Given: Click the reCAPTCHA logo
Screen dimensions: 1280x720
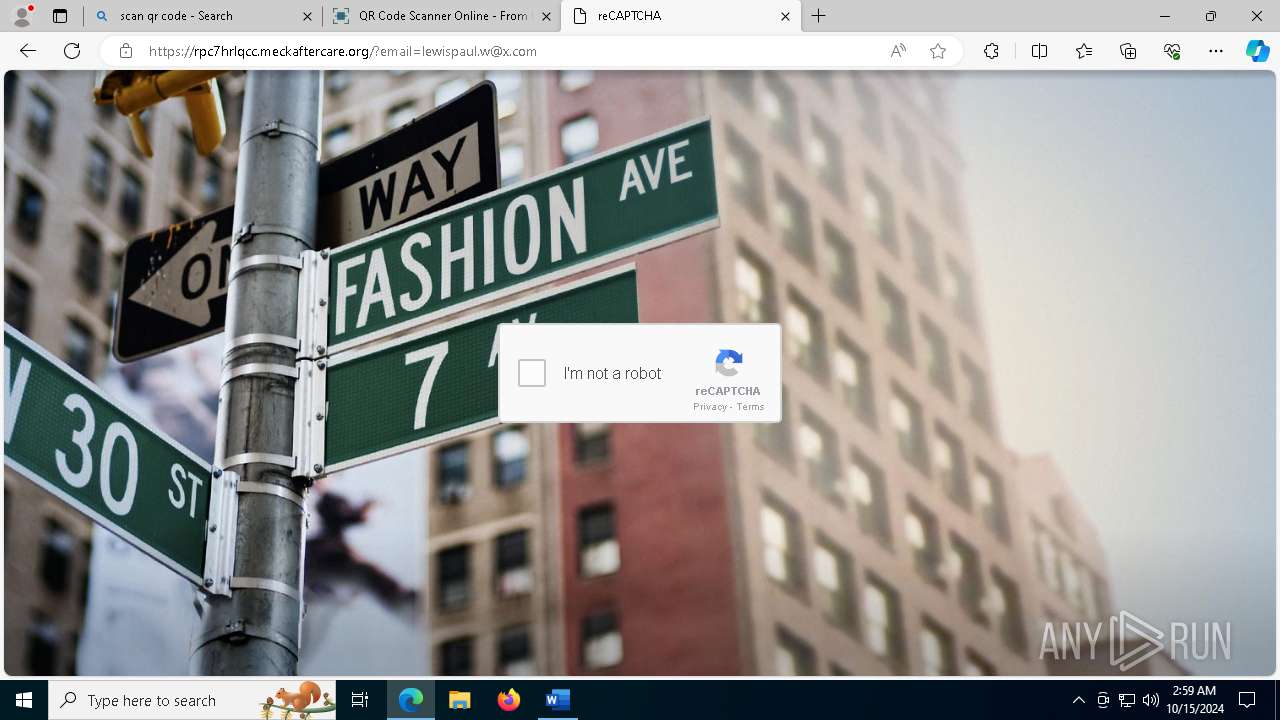Looking at the screenshot, I should click(729, 363).
